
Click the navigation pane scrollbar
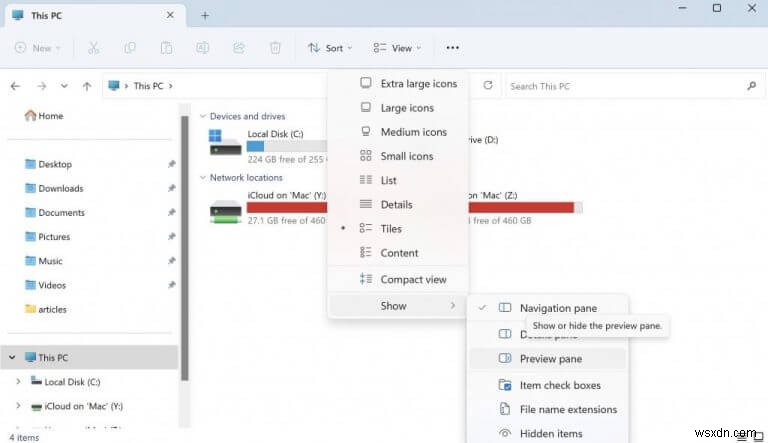tap(185, 248)
